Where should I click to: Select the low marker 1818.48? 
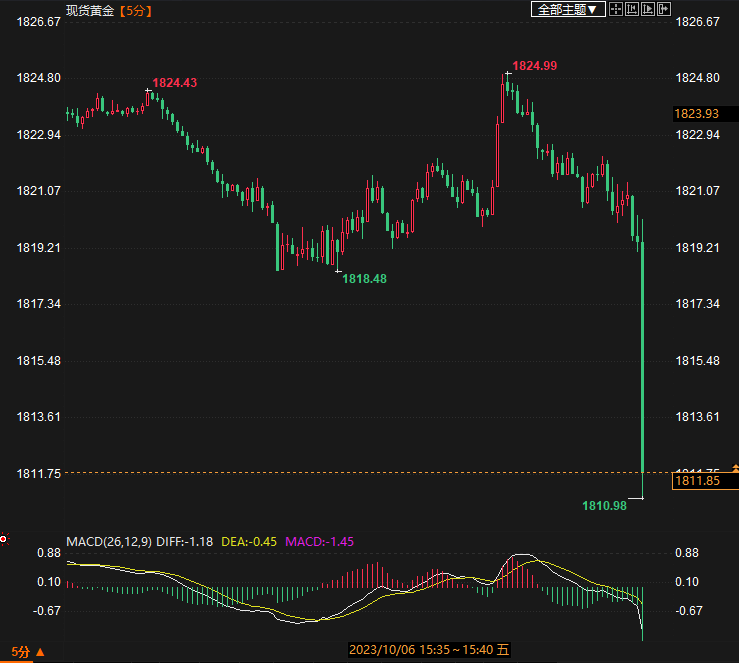(x=364, y=279)
